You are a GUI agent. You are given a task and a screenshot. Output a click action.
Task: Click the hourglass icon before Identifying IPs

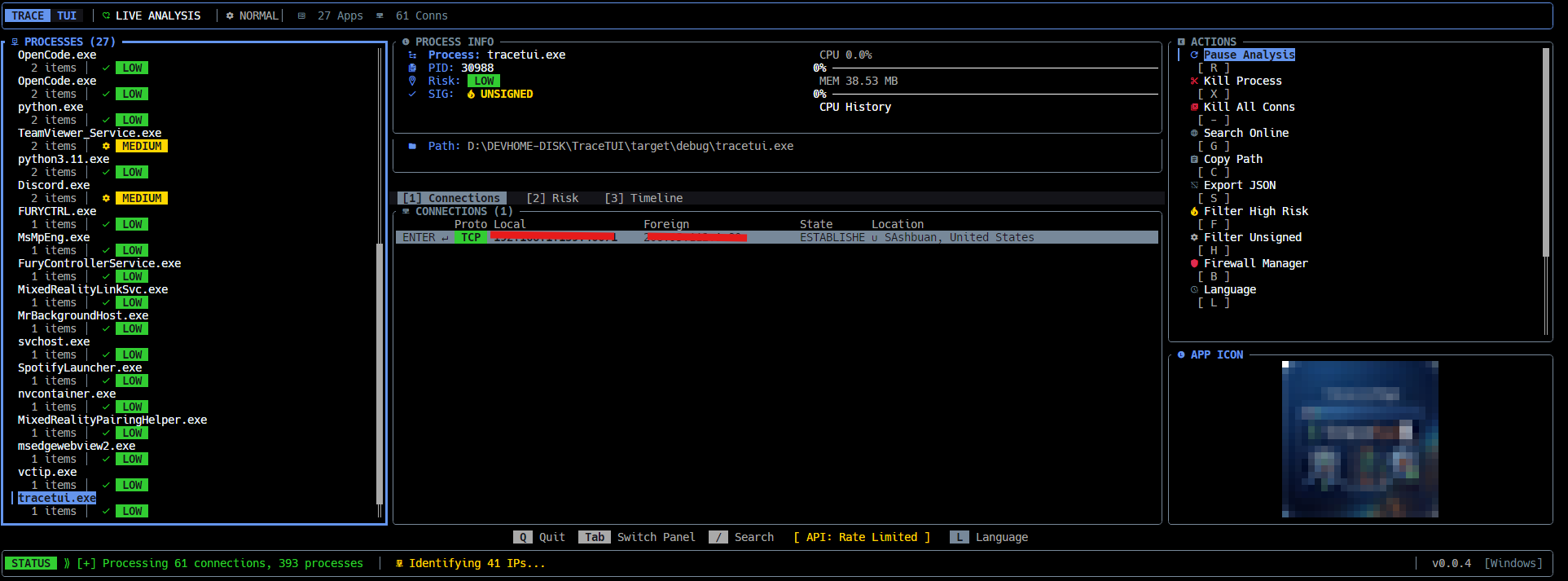coord(399,563)
